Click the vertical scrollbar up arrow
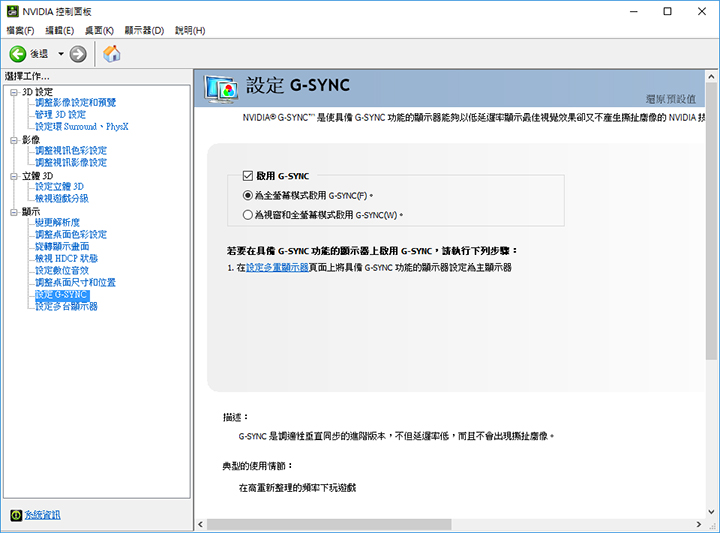The width and height of the screenshot is (720, 533). [711, 77]
